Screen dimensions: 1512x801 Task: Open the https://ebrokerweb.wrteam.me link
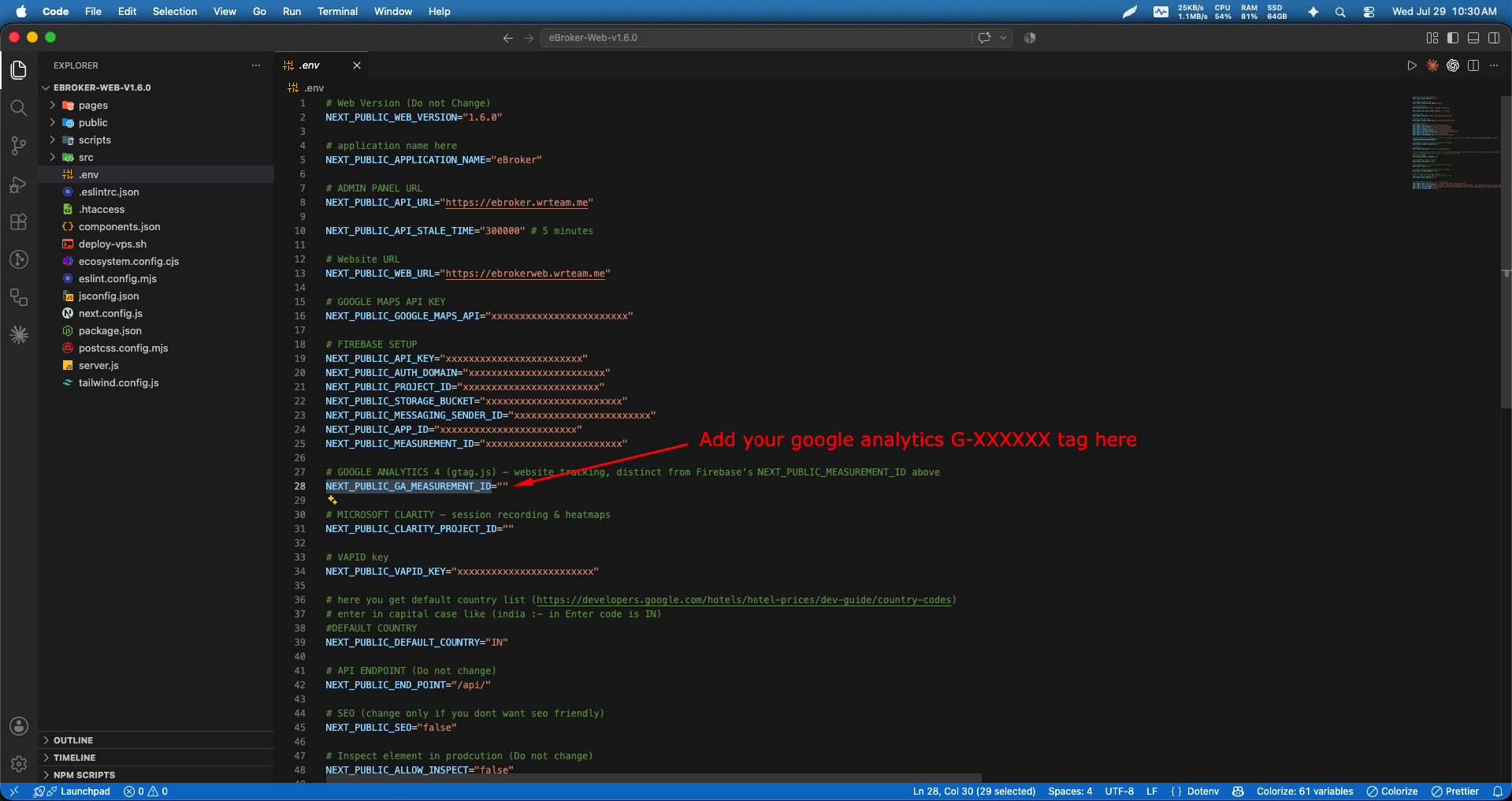526,274
